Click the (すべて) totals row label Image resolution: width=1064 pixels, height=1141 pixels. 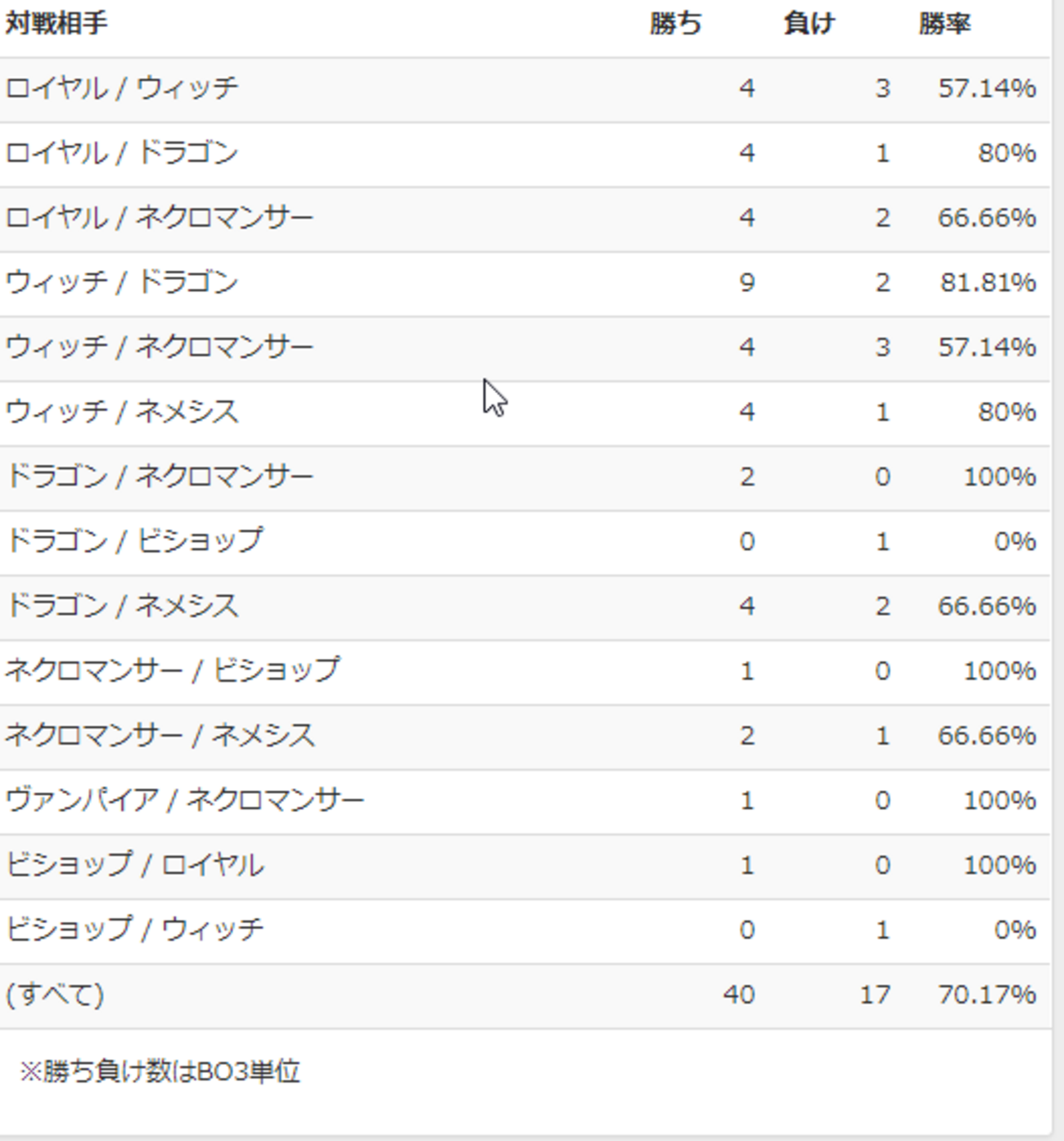tap(55, 994)
